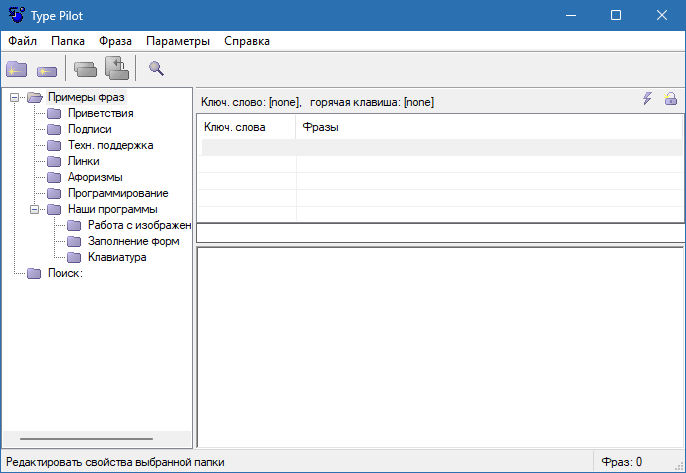Open the Файл menu
Image resolution: width=686 pixels, height=473 pixels.
pyautogui.click(x=22, y=41)
